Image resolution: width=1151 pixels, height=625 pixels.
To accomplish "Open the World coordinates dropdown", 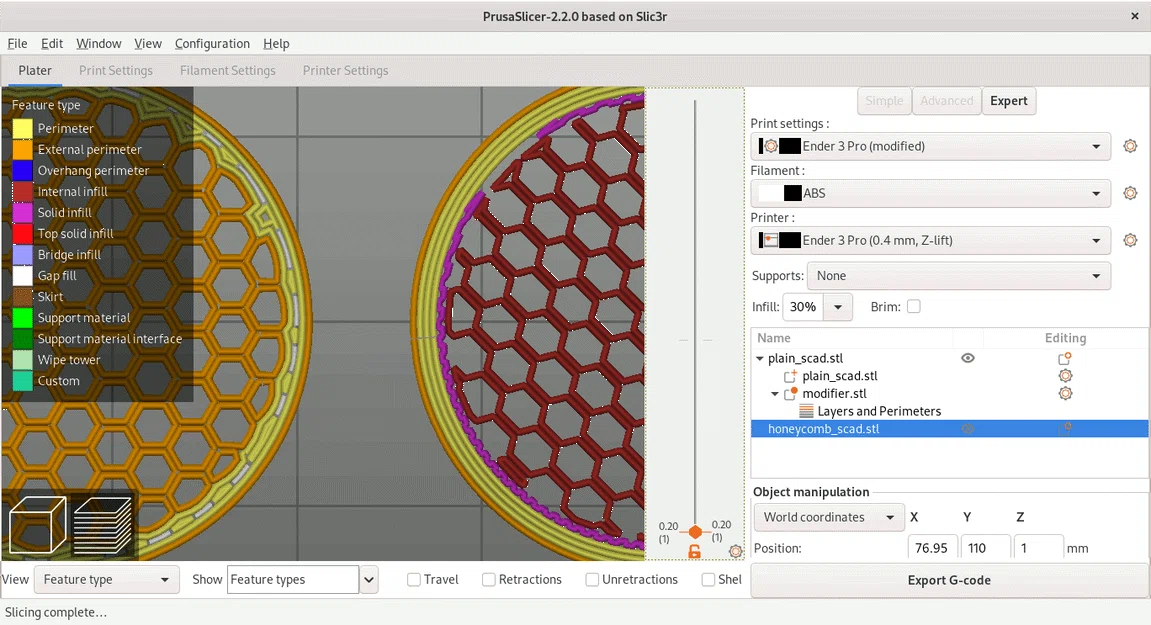I will (828, 517).
